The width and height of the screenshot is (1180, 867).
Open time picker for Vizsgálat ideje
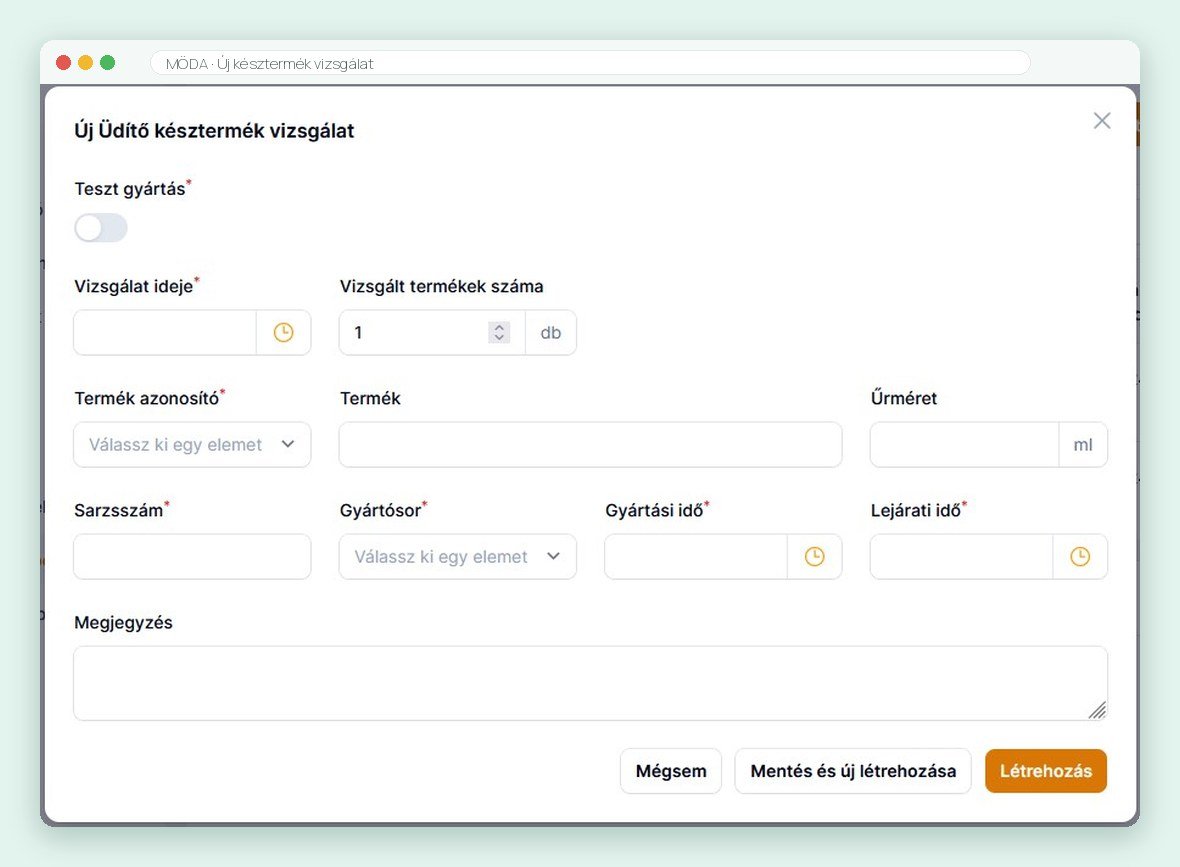(283, 333)
